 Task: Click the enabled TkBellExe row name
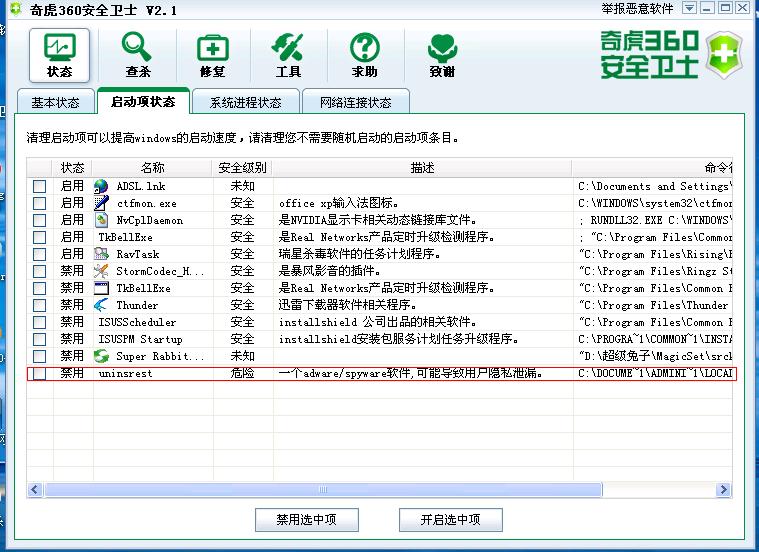(125, 237)
